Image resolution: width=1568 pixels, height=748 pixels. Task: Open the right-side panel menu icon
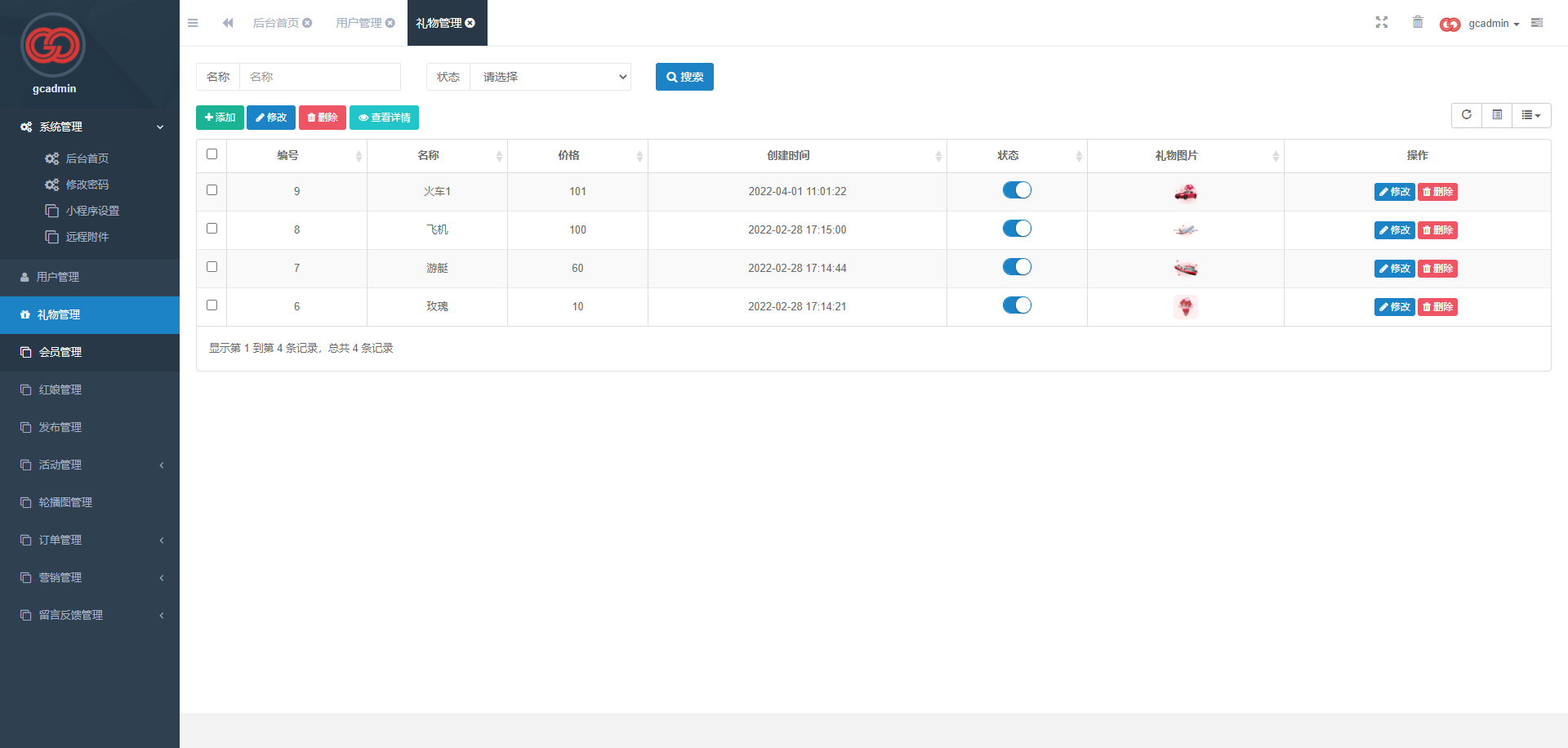[1537, 23]
